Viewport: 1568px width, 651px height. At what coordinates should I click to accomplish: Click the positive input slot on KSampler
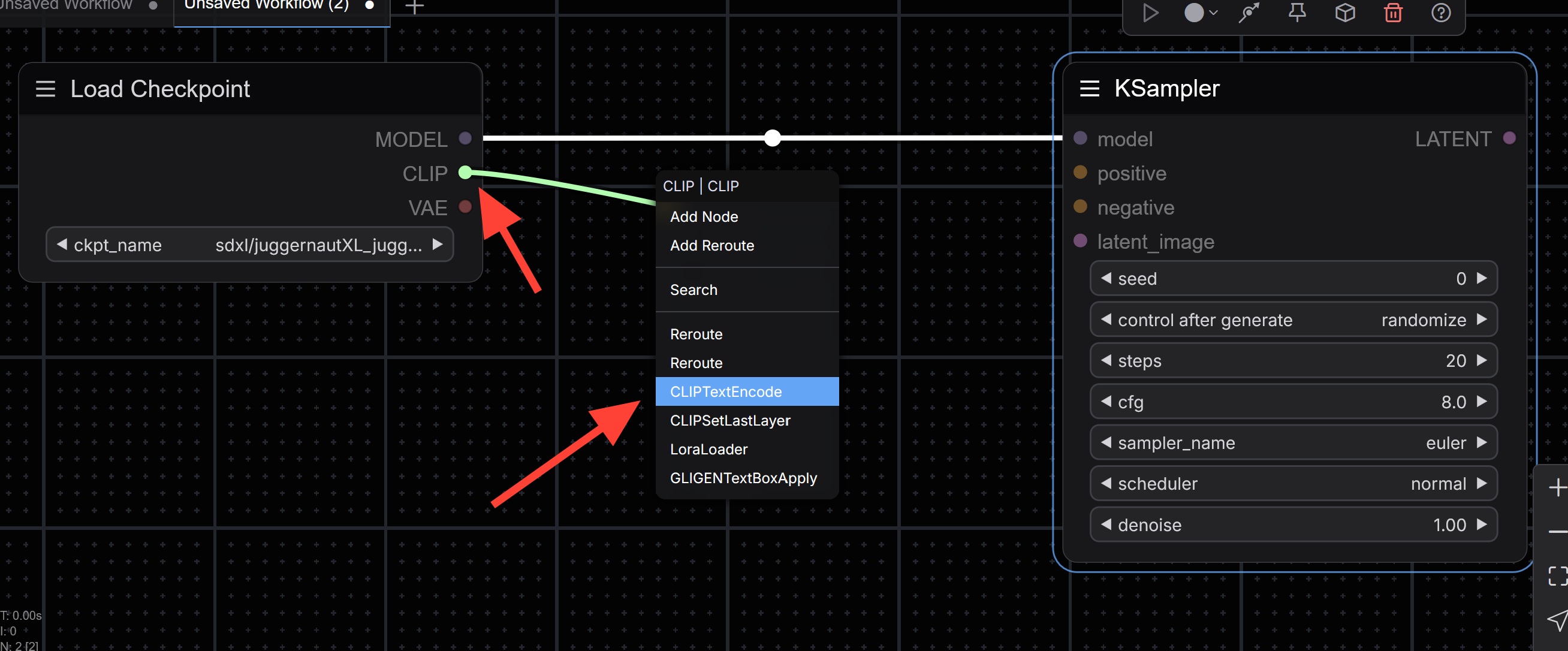pos(1080,173)
